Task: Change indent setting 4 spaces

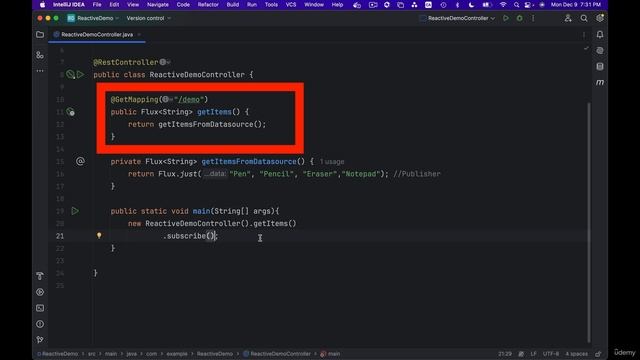Action: pyautogui.click(x=576, y=354)
